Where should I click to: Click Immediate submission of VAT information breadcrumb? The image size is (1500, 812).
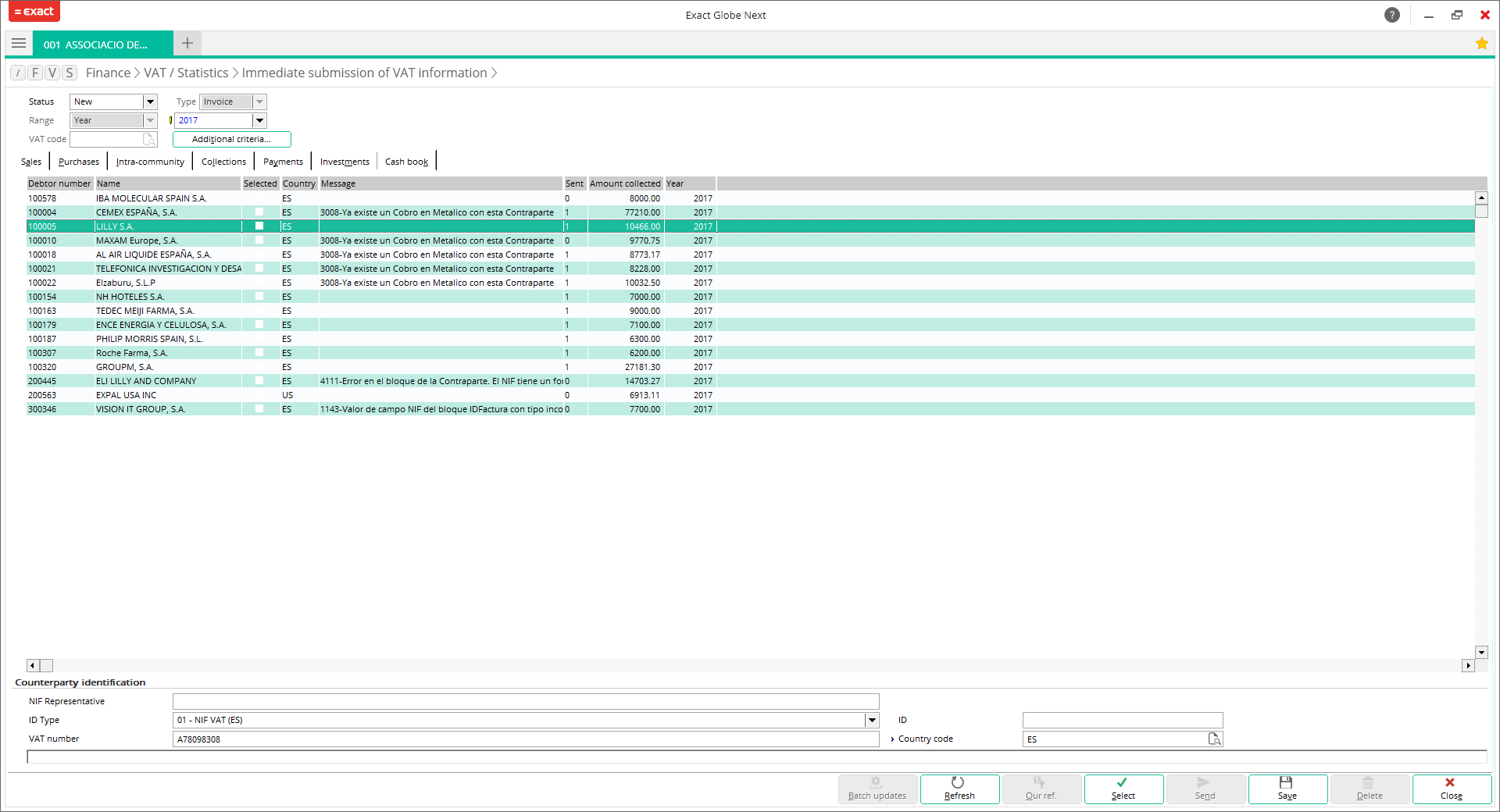click(364, 73)
